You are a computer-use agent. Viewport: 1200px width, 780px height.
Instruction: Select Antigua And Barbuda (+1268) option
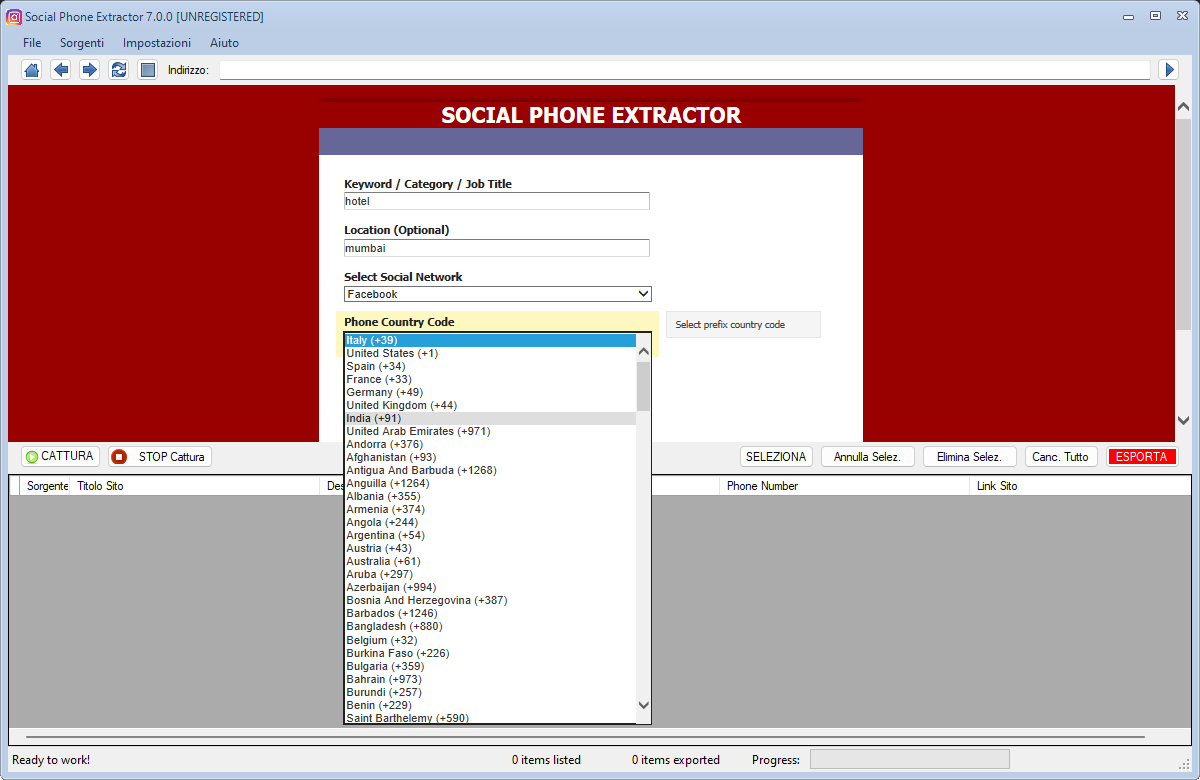(x=490, y=470)
